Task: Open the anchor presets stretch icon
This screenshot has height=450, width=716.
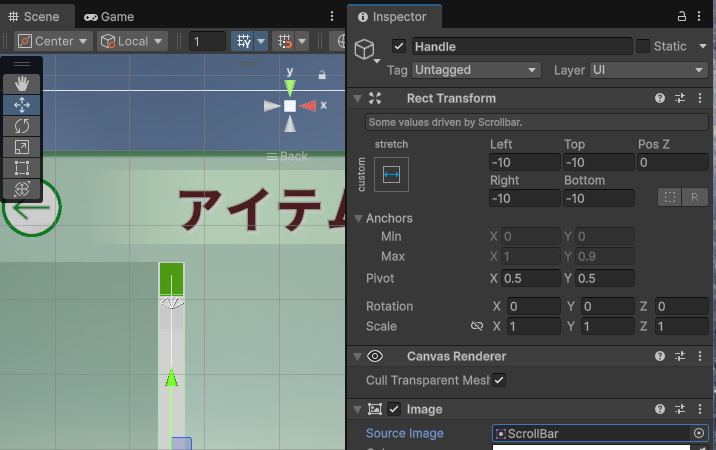Action: [391, 174]
